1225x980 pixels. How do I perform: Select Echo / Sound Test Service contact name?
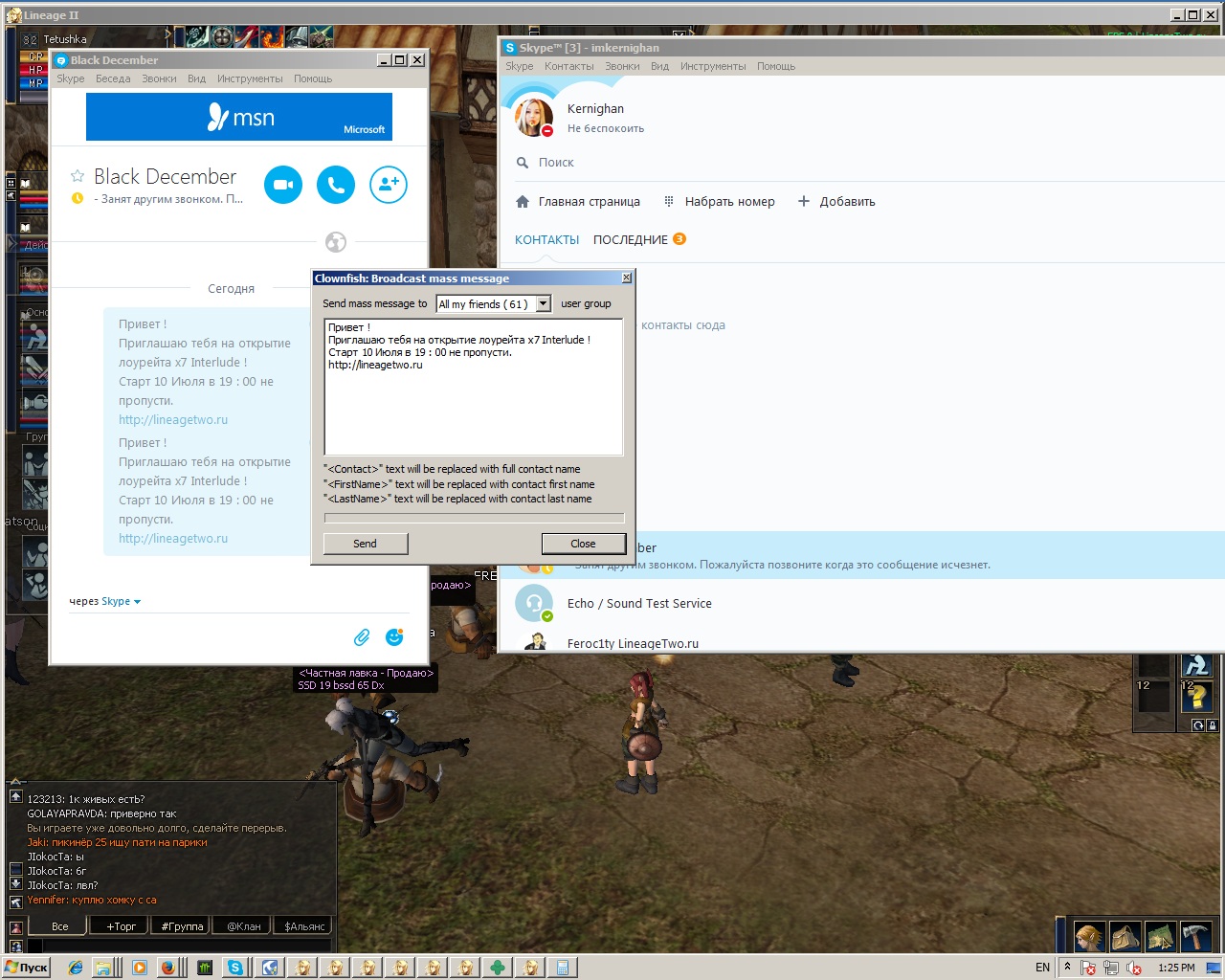639,603
